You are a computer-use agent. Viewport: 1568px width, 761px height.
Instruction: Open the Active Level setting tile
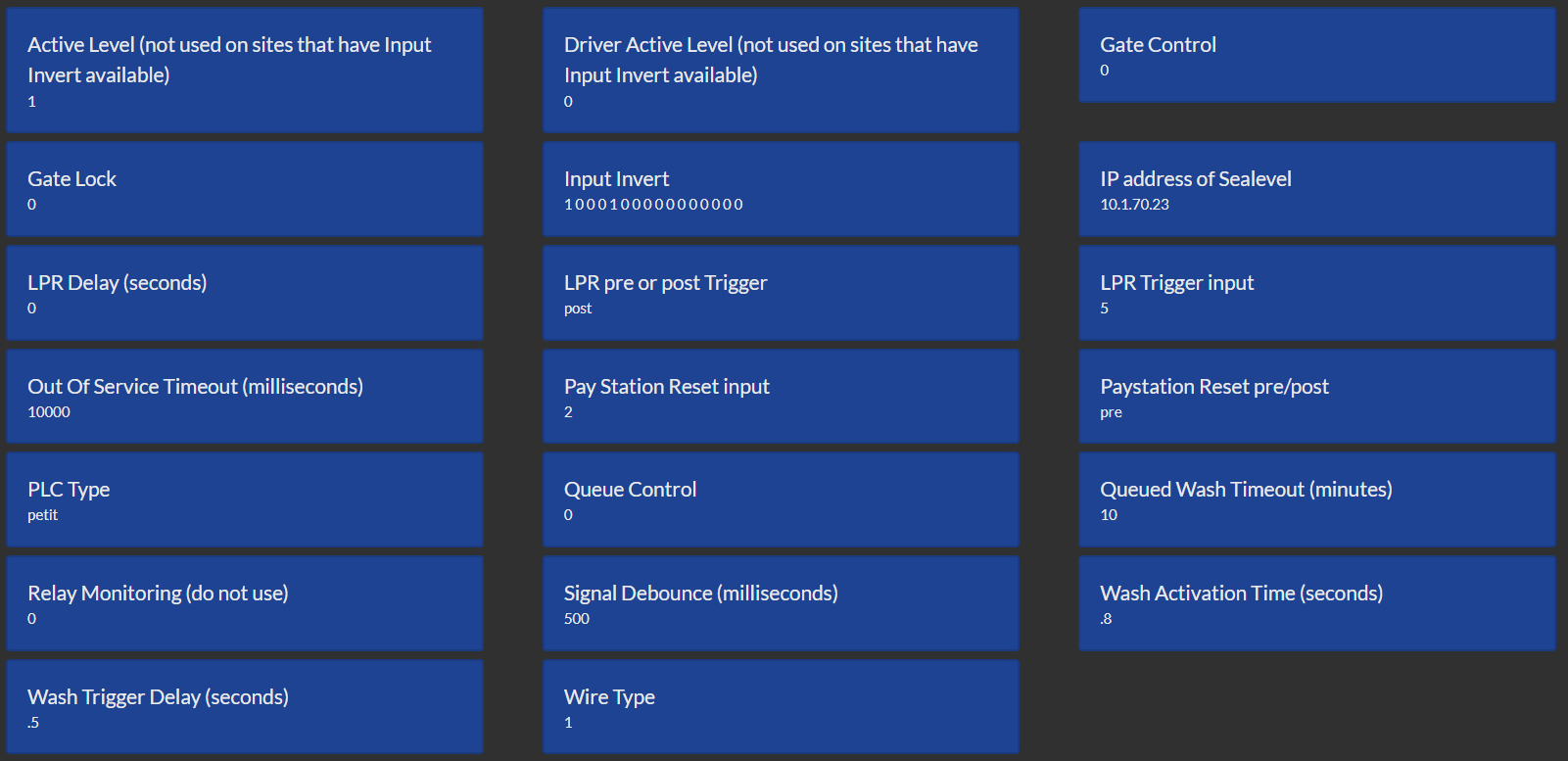245,71
